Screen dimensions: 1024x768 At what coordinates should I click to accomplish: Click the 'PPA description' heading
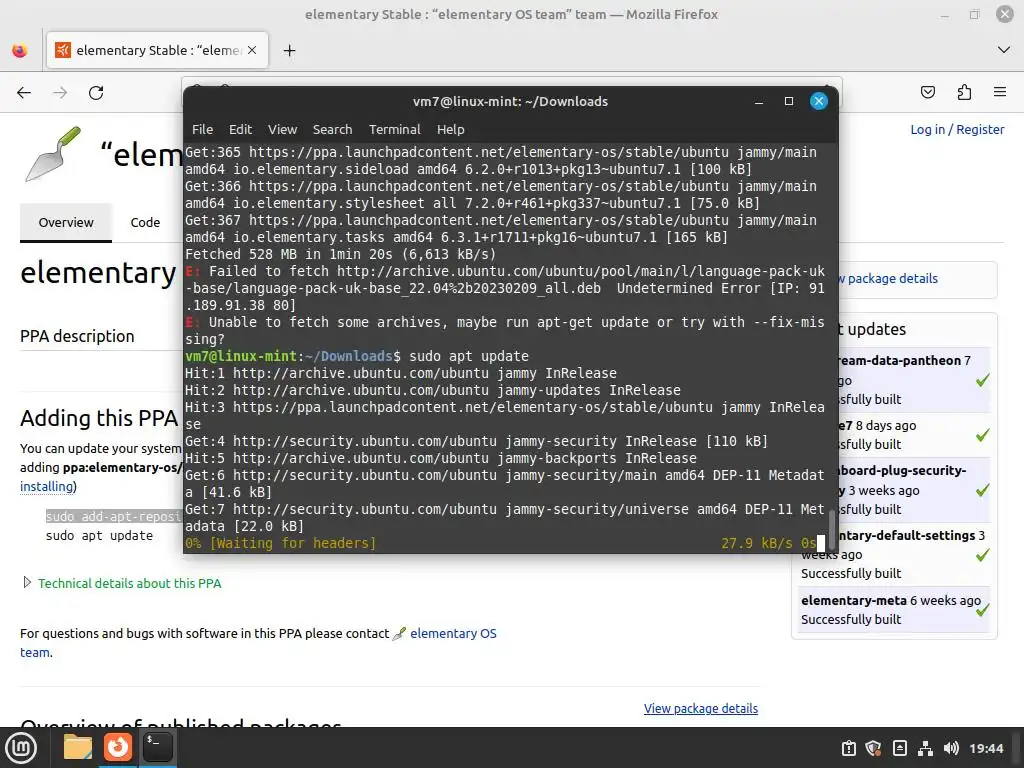pyautogui.click(x=77, y=336)
